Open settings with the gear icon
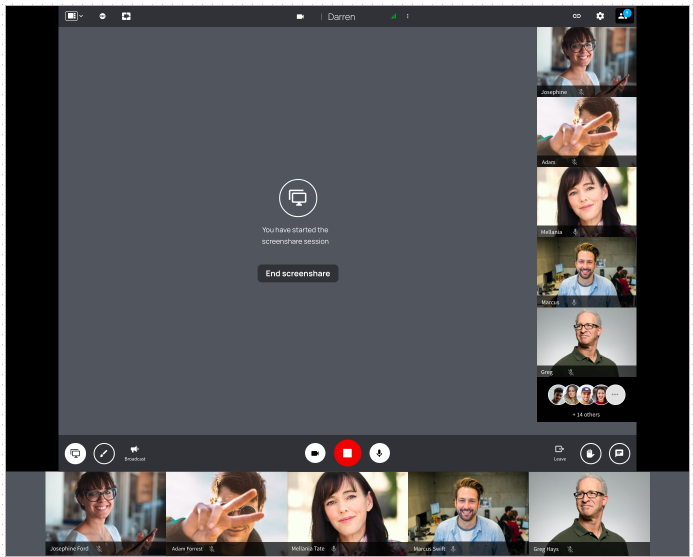Image resolution: width=693 pixels, height=557 pixels. (600, 16)
